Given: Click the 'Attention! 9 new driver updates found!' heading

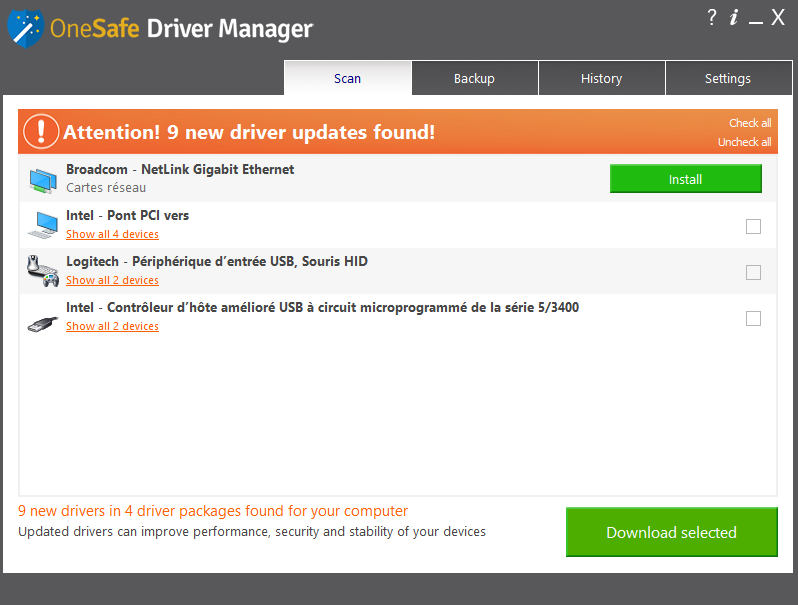Looking at the screenshot, I should point(249,132).
